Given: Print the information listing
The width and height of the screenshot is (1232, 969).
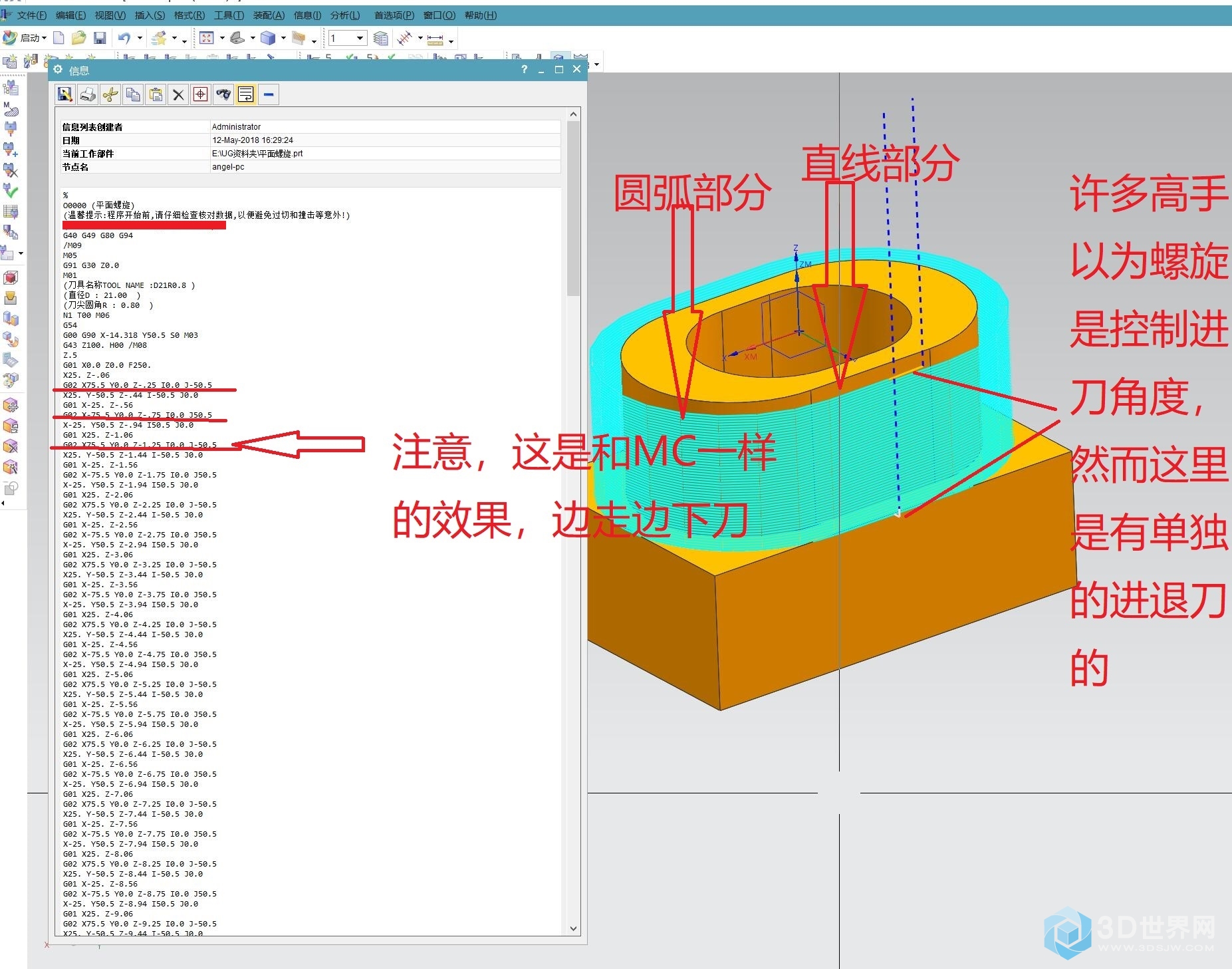Looking at the screenshot, I should pos(88,95).
